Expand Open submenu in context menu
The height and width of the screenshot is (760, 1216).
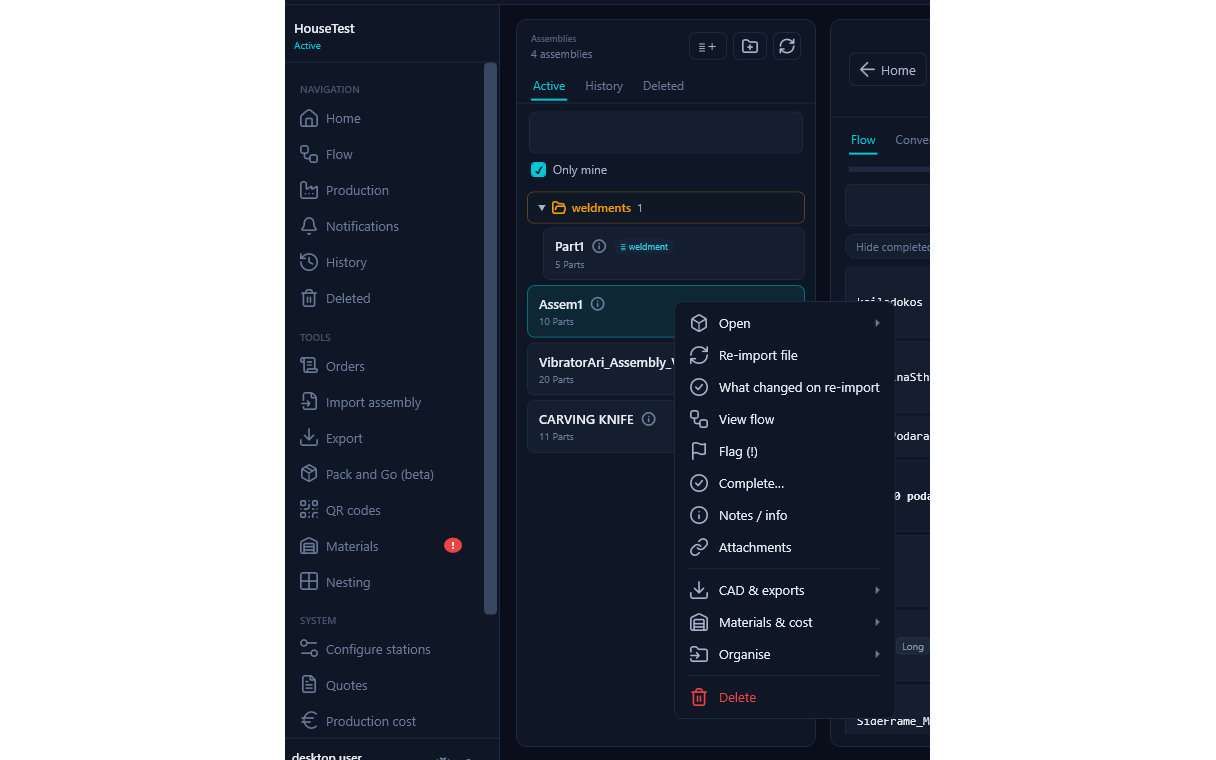pyautogui.click(x=785, y=323)
